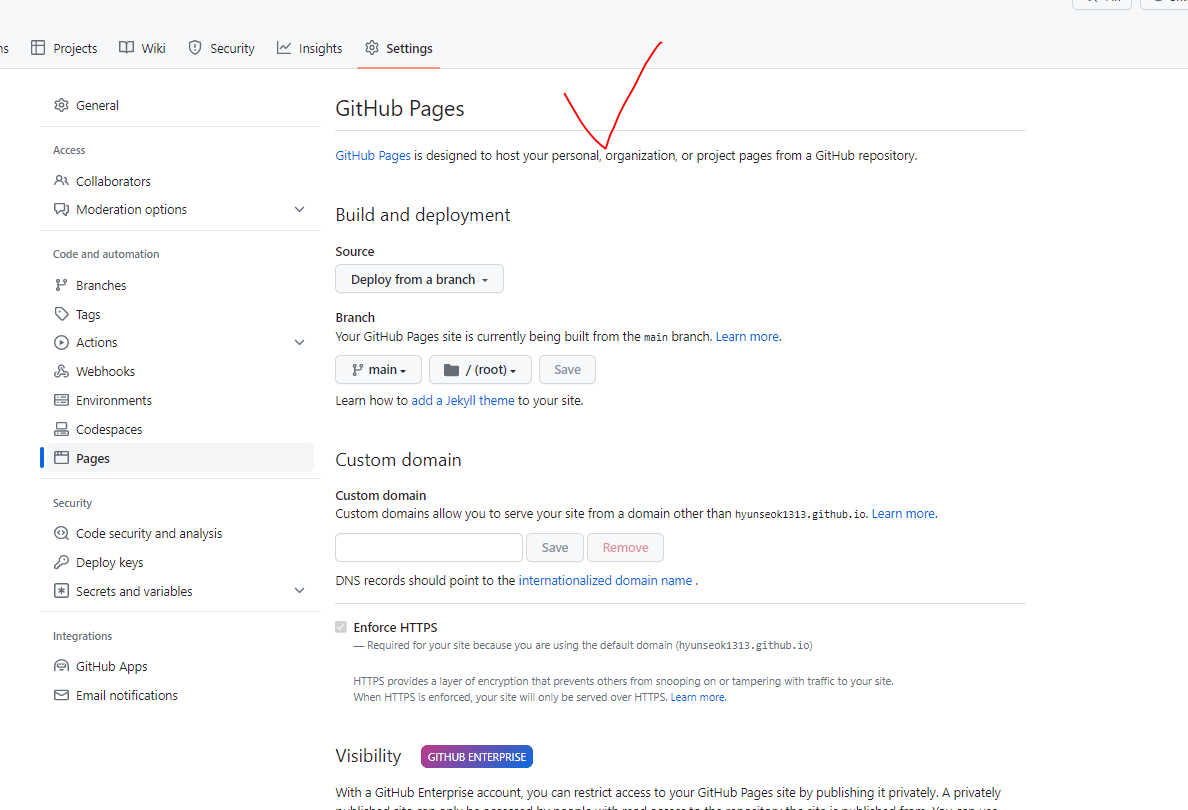Viewport: 1188px width, 810px height.
Task: Open the GitHub Pages documentation link
Action: [373, 155]
